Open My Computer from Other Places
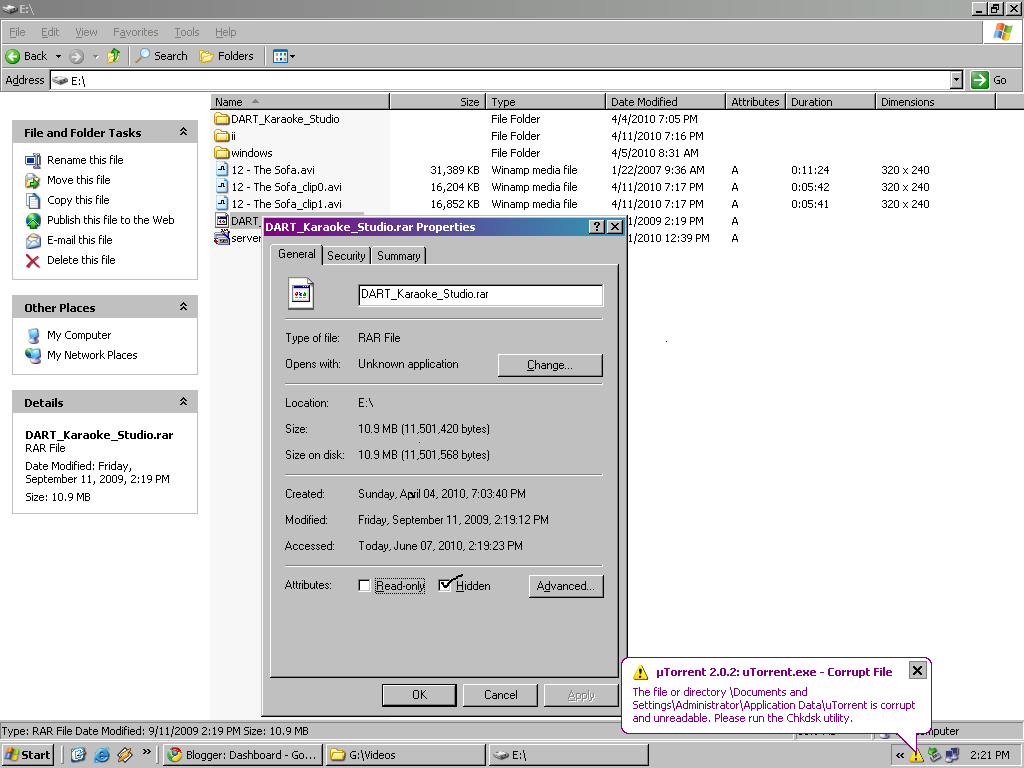 (x=79, y=335)
